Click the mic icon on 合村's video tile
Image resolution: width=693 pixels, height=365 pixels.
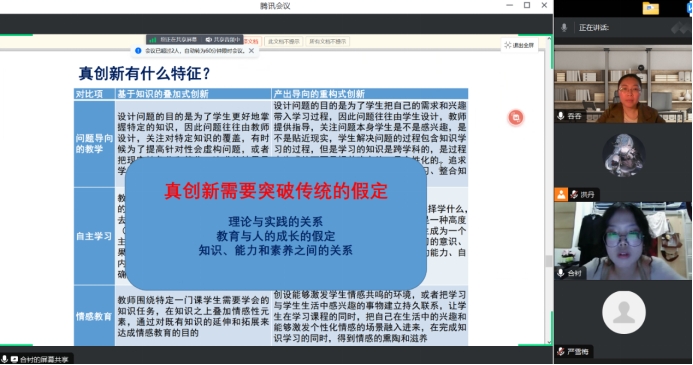point(561,273)
